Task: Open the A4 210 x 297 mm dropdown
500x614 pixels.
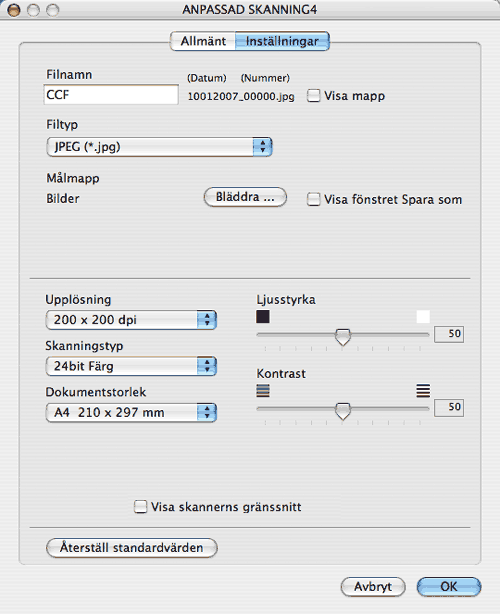Action: [x=131, y=412]
